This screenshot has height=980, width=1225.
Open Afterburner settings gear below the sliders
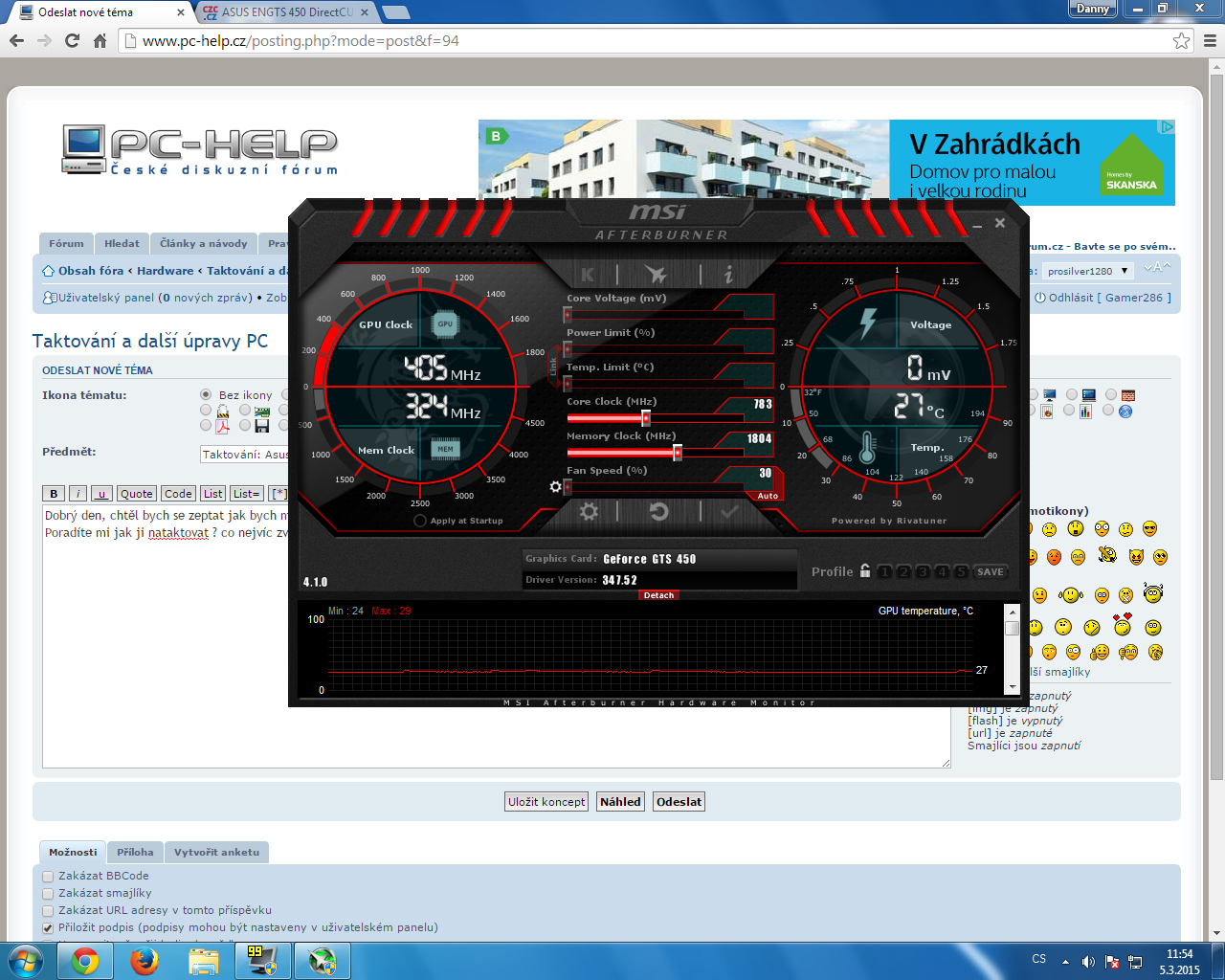589,511
